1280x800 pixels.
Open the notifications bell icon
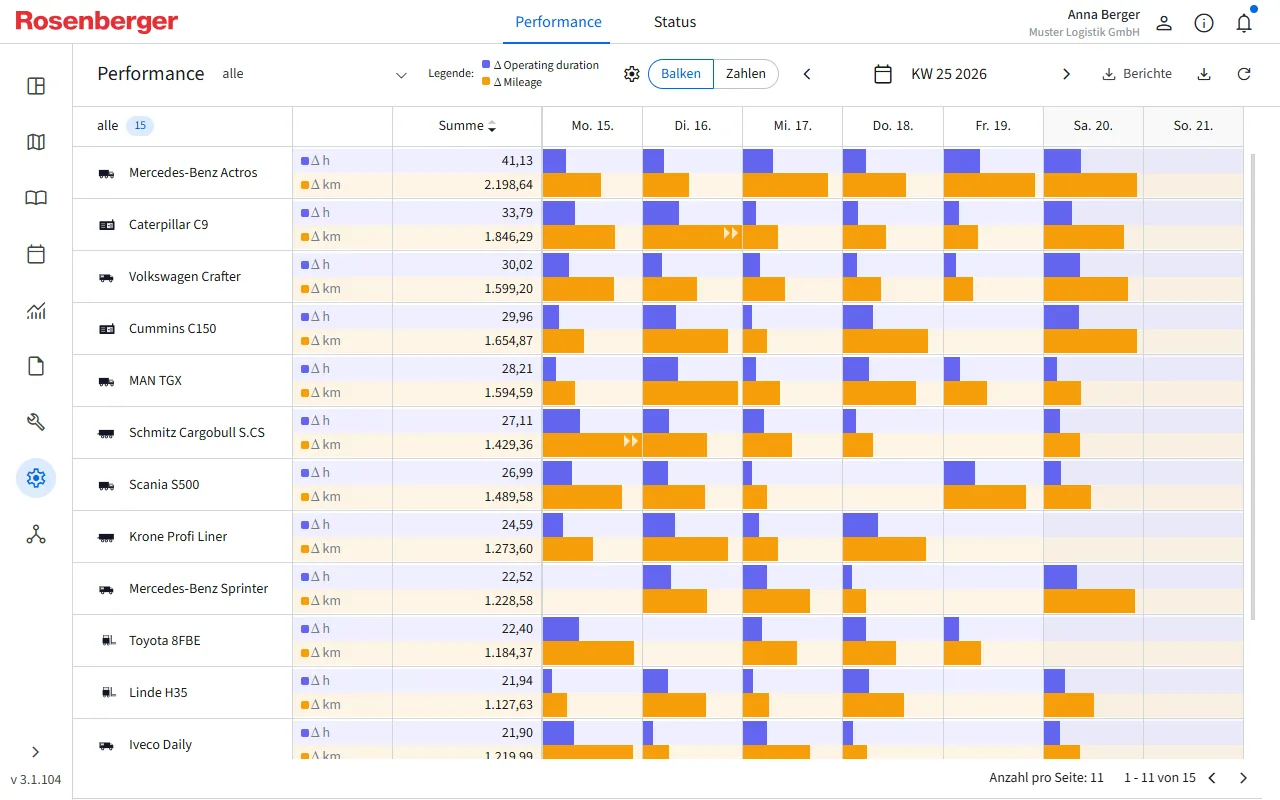pos(1244,23)
